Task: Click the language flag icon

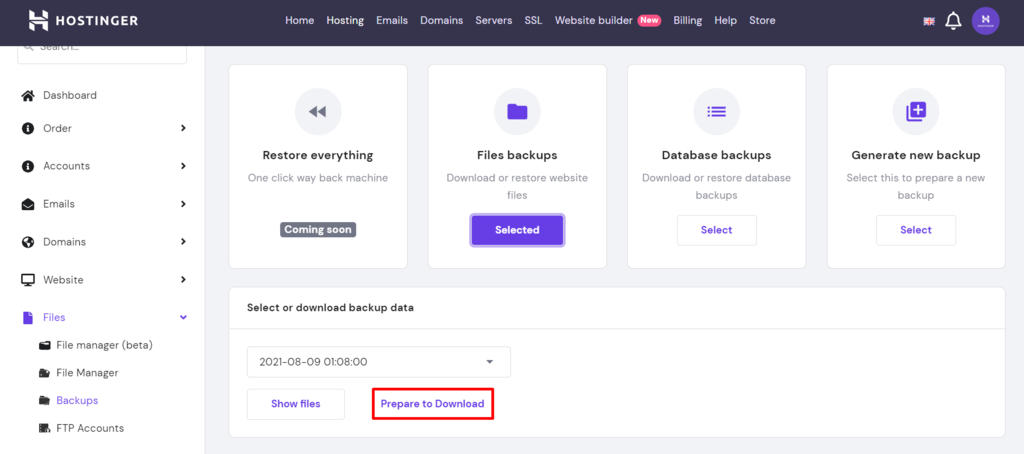Action: [x=929, y=21]
